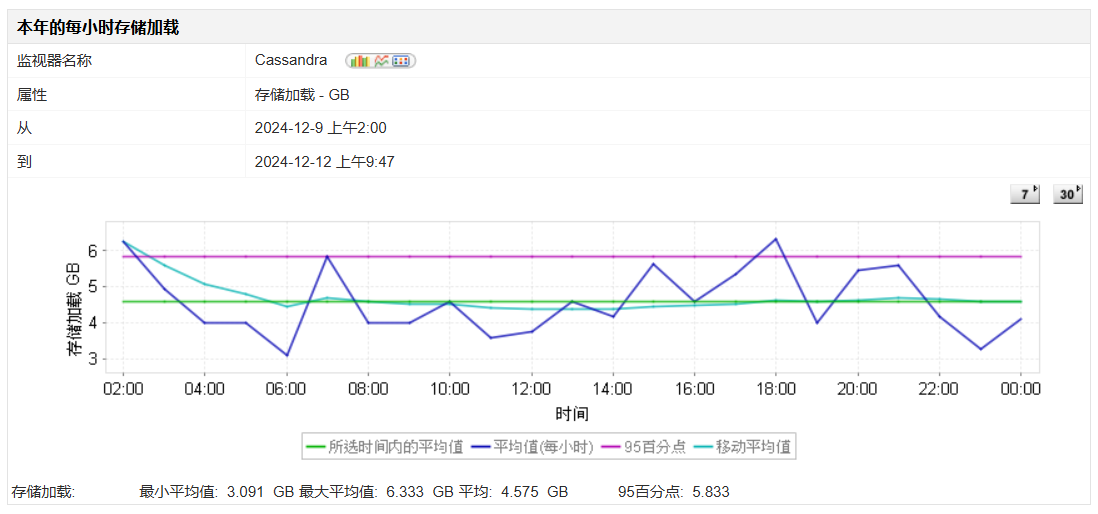
Task: Click the hourly average peak at 18:00
Action: pos(776,239)
